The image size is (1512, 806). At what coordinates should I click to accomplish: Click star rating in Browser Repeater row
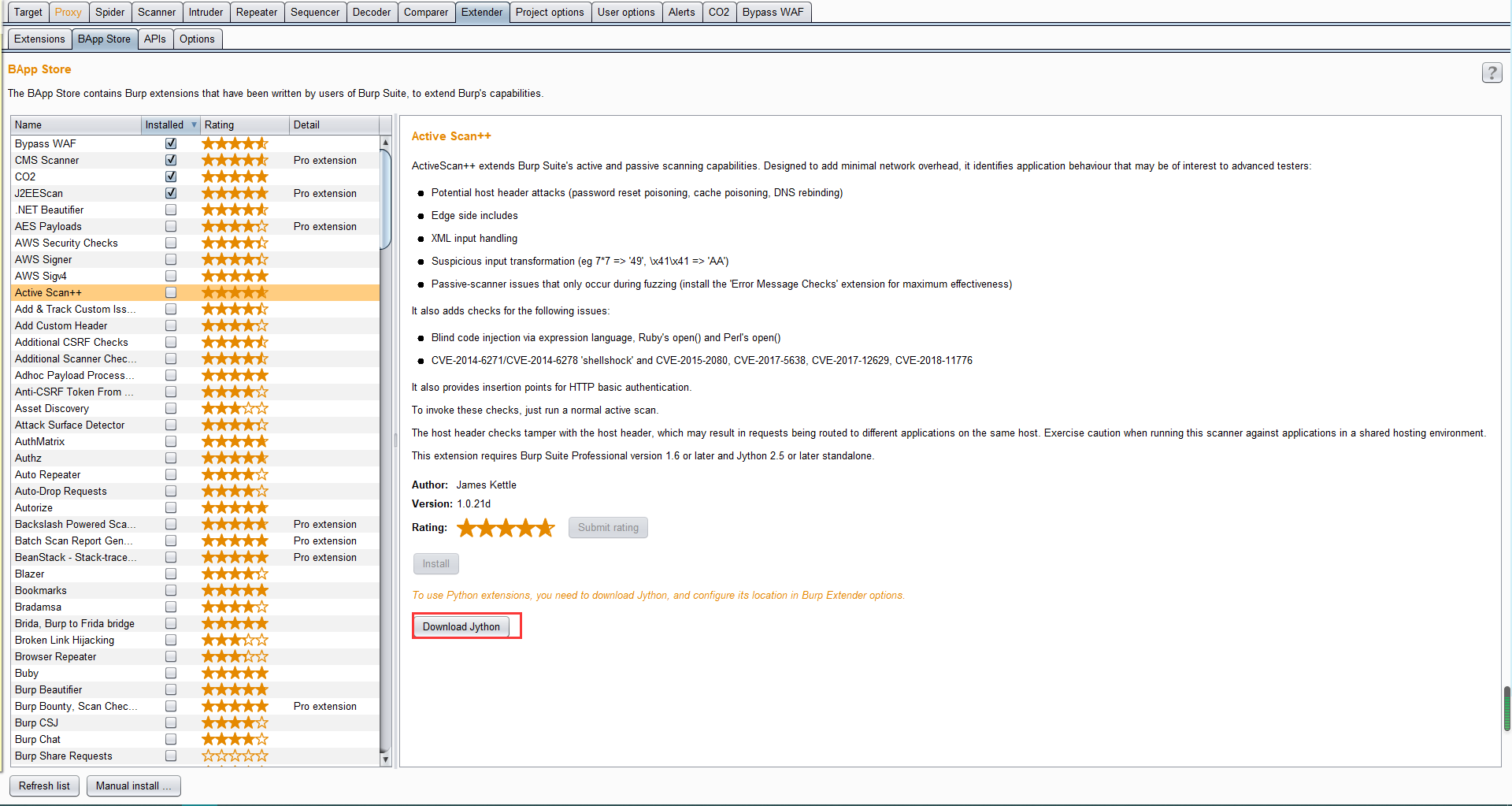pyautogui.click(x=235, y=656)
